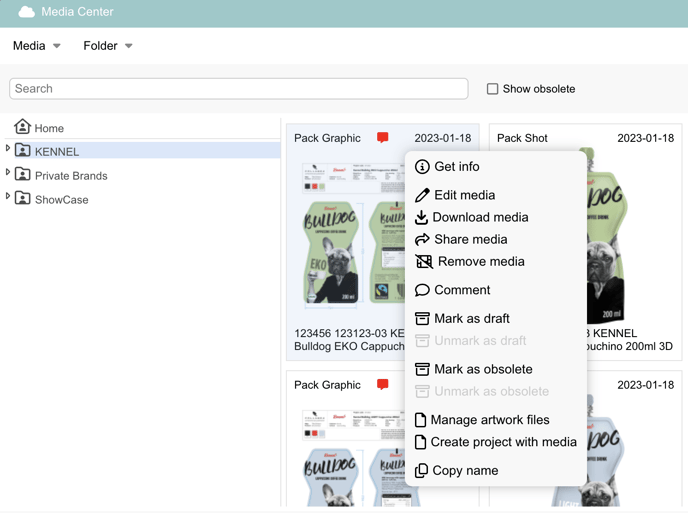Expand the Private Brands tree arrow
The image size is (688, 513).
pyautogui.click(x=7, y=172)
